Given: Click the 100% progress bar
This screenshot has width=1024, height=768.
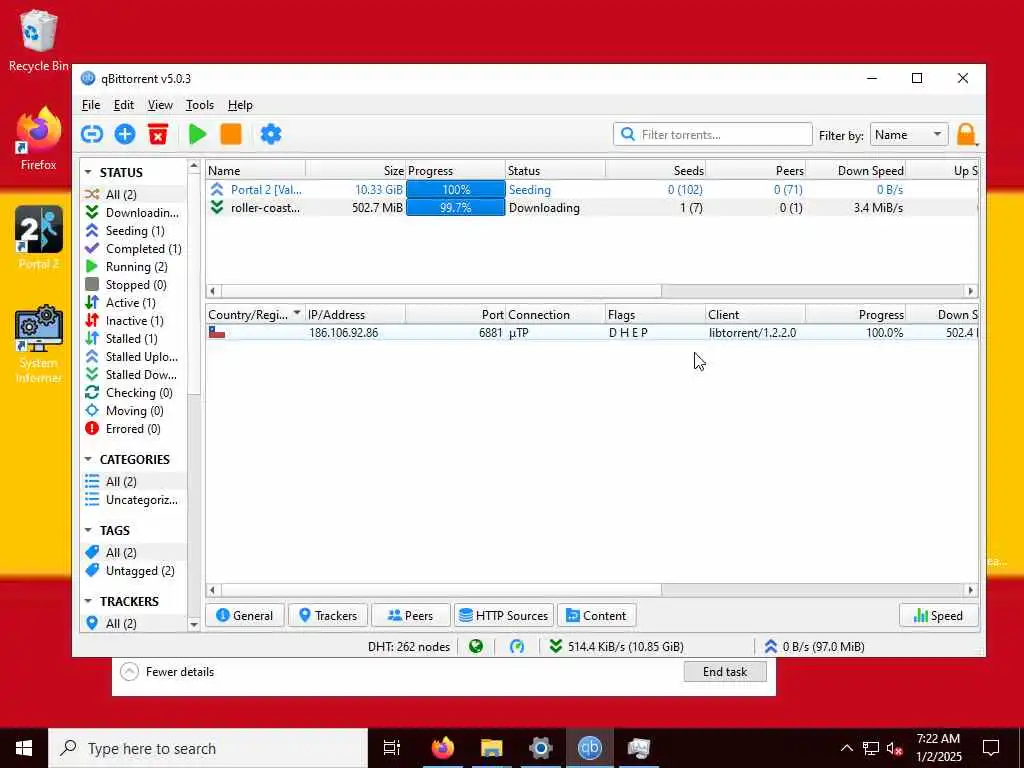Looking at the screenshot, I should point(455,189).
